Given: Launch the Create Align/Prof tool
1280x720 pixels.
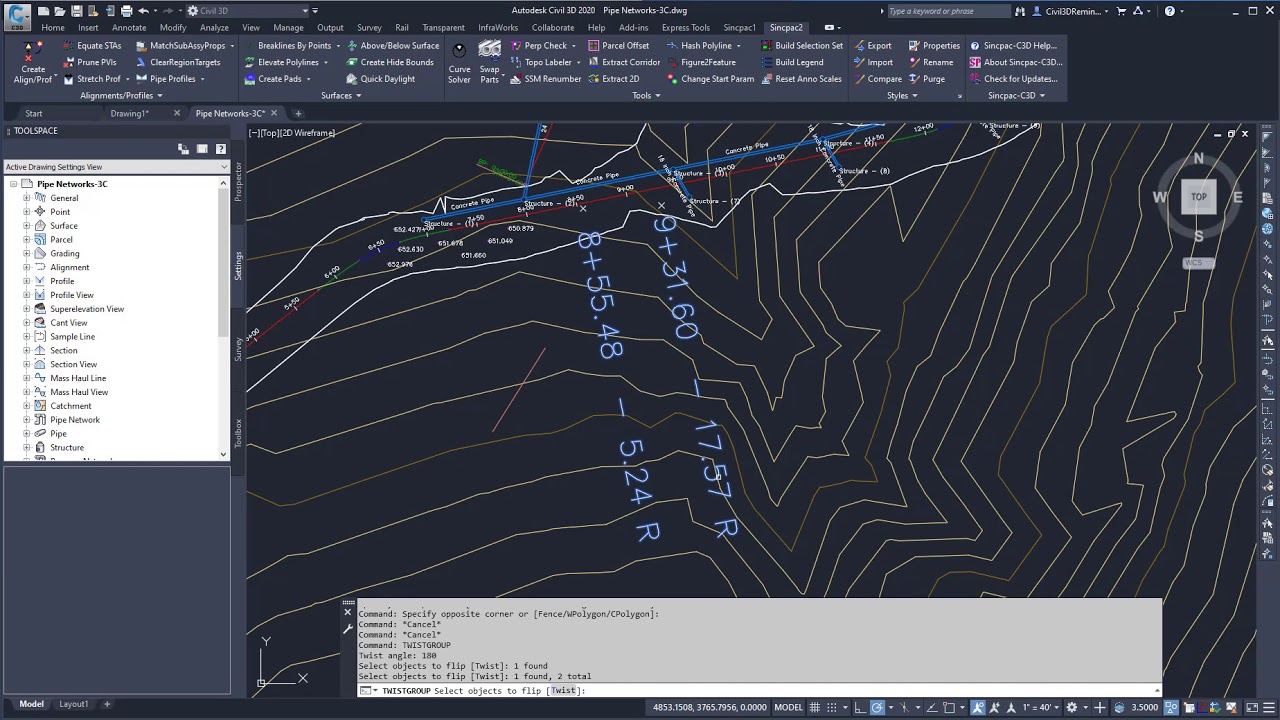Looking at the screenshot, I should coord(33,63).
